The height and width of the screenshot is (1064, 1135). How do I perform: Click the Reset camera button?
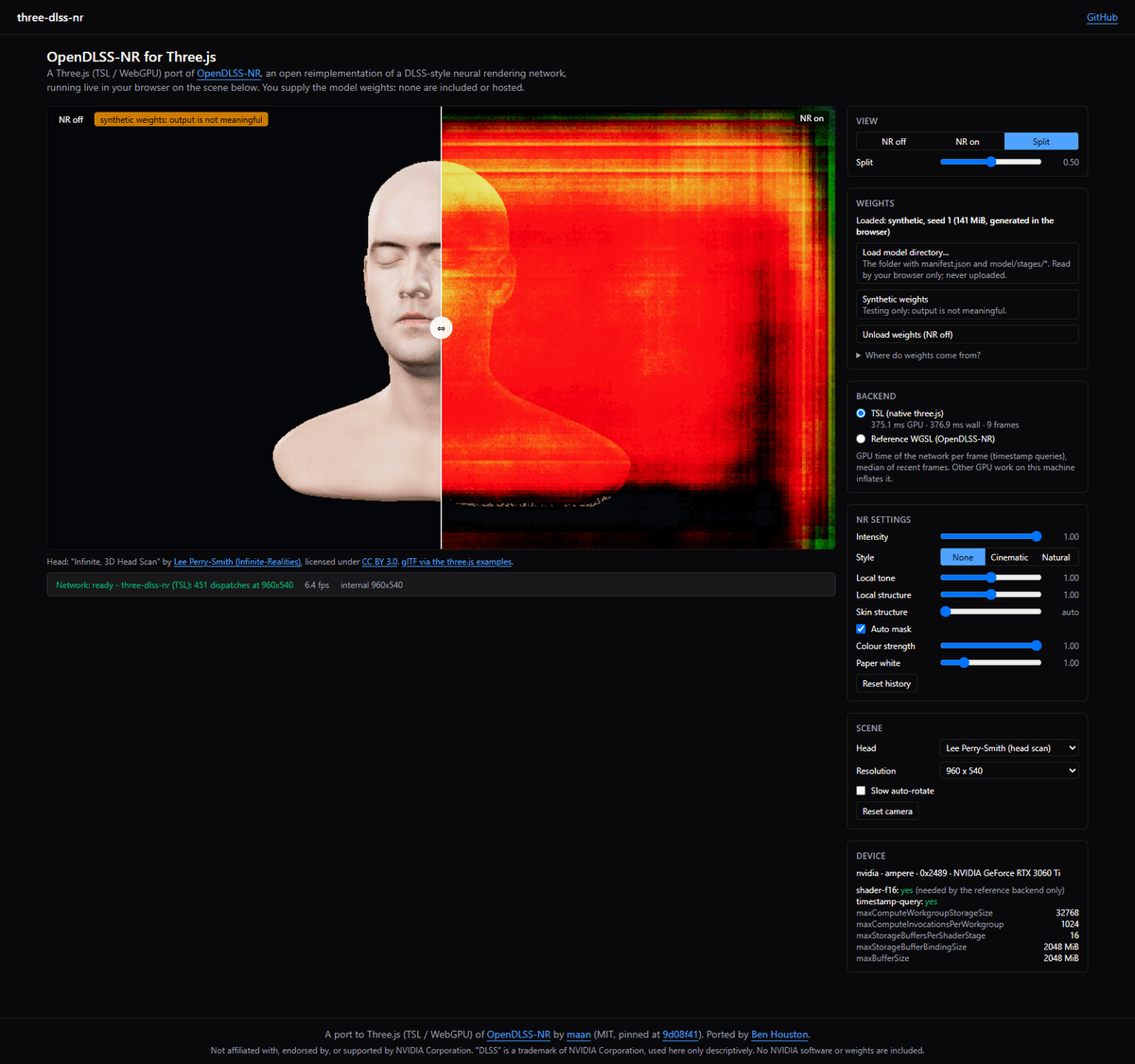(887, 811)
